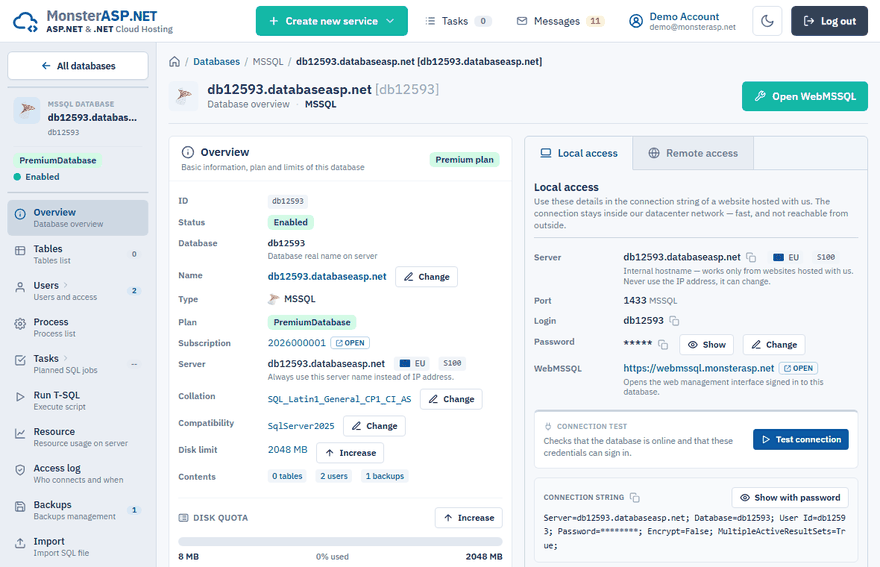This screenshot has height=567, width=880.
Task: Click the Tasks checkbox icon in sidebar
Action: click(x=20, y=360)
